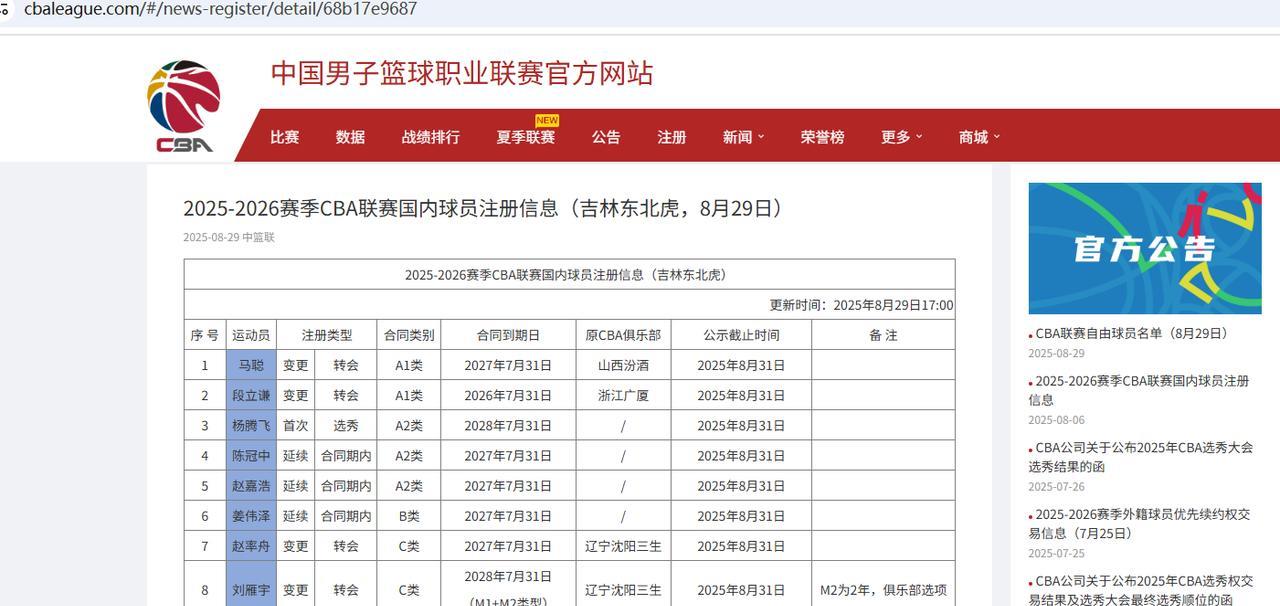Click the table title row 吉林东北虎

569,275
